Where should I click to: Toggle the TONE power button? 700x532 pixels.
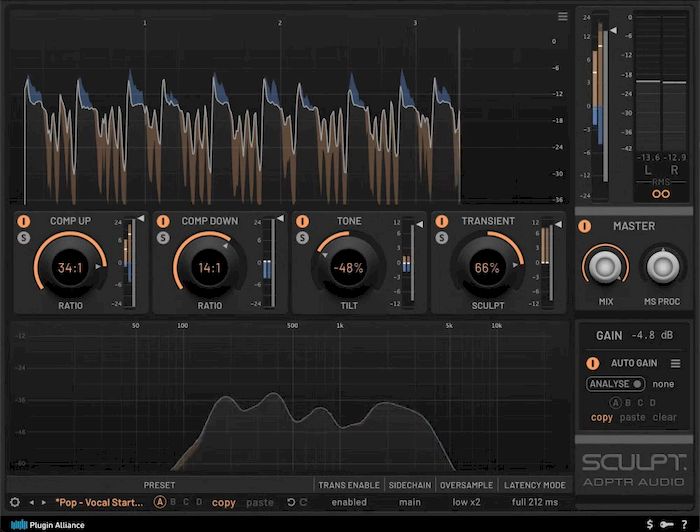point(302,221)
